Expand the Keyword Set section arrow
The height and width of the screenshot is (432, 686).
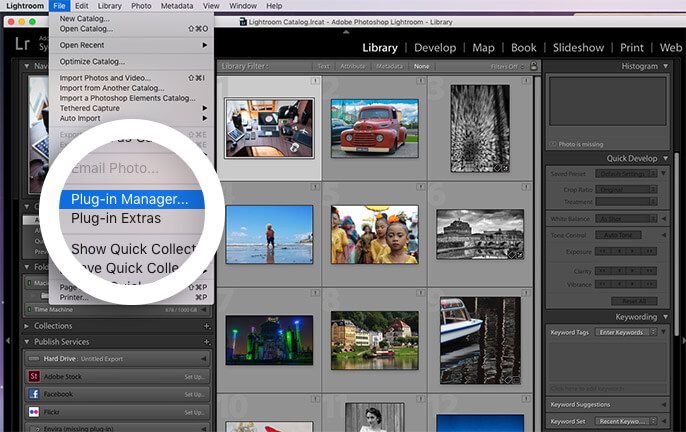click(x=664, y=421)
